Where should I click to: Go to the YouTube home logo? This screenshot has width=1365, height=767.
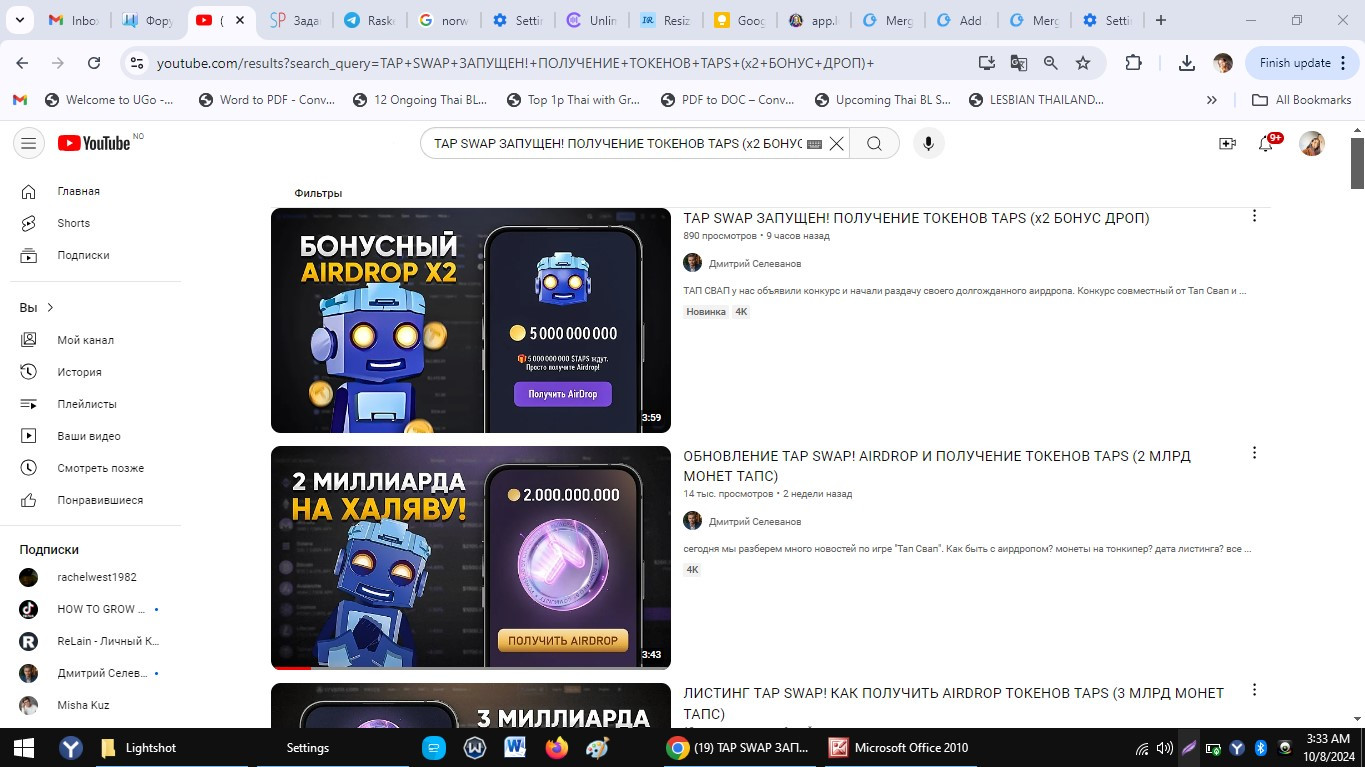pyautogui.click(x=94, y=143)
